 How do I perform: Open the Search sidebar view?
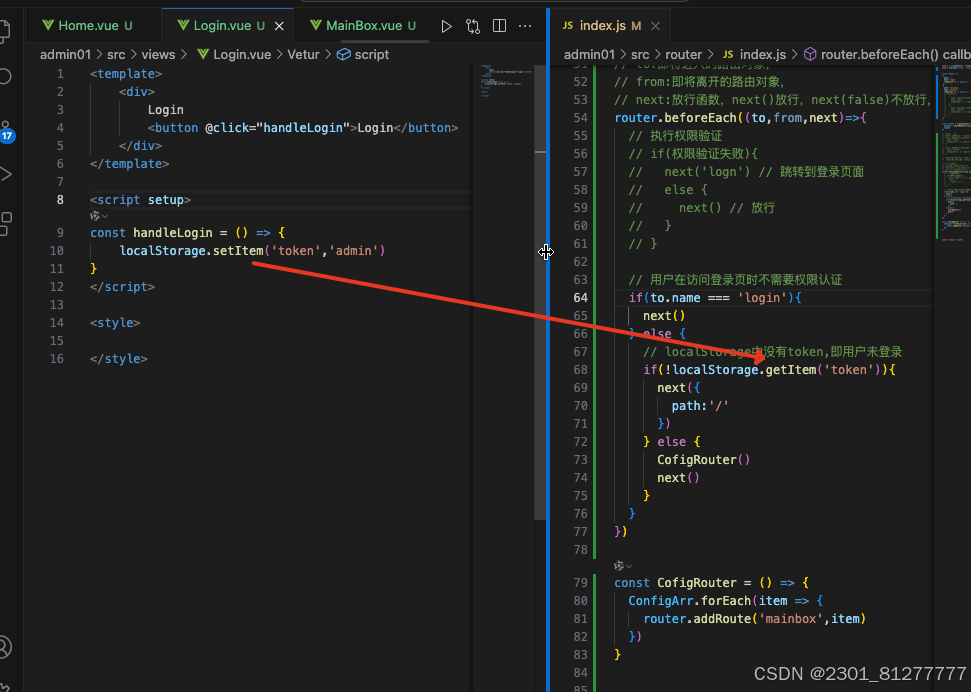[5, 77]
